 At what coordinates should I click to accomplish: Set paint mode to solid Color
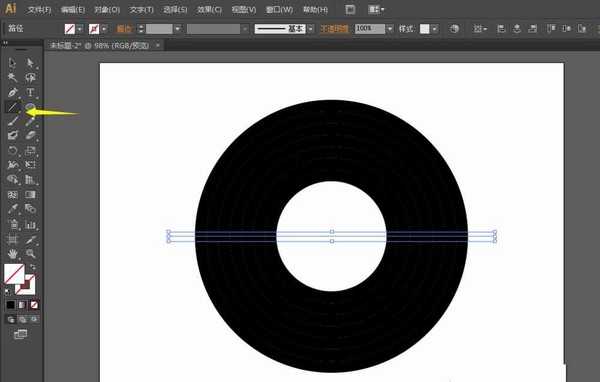10,305
